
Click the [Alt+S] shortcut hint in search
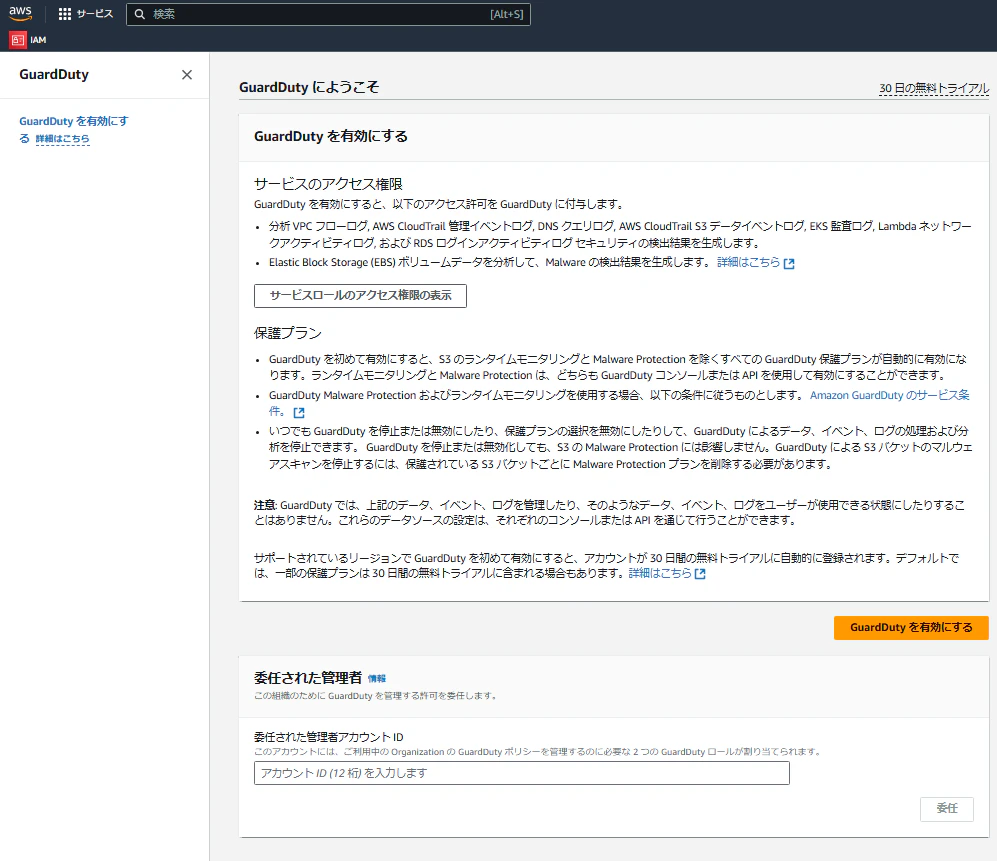(x=507, y=14)
